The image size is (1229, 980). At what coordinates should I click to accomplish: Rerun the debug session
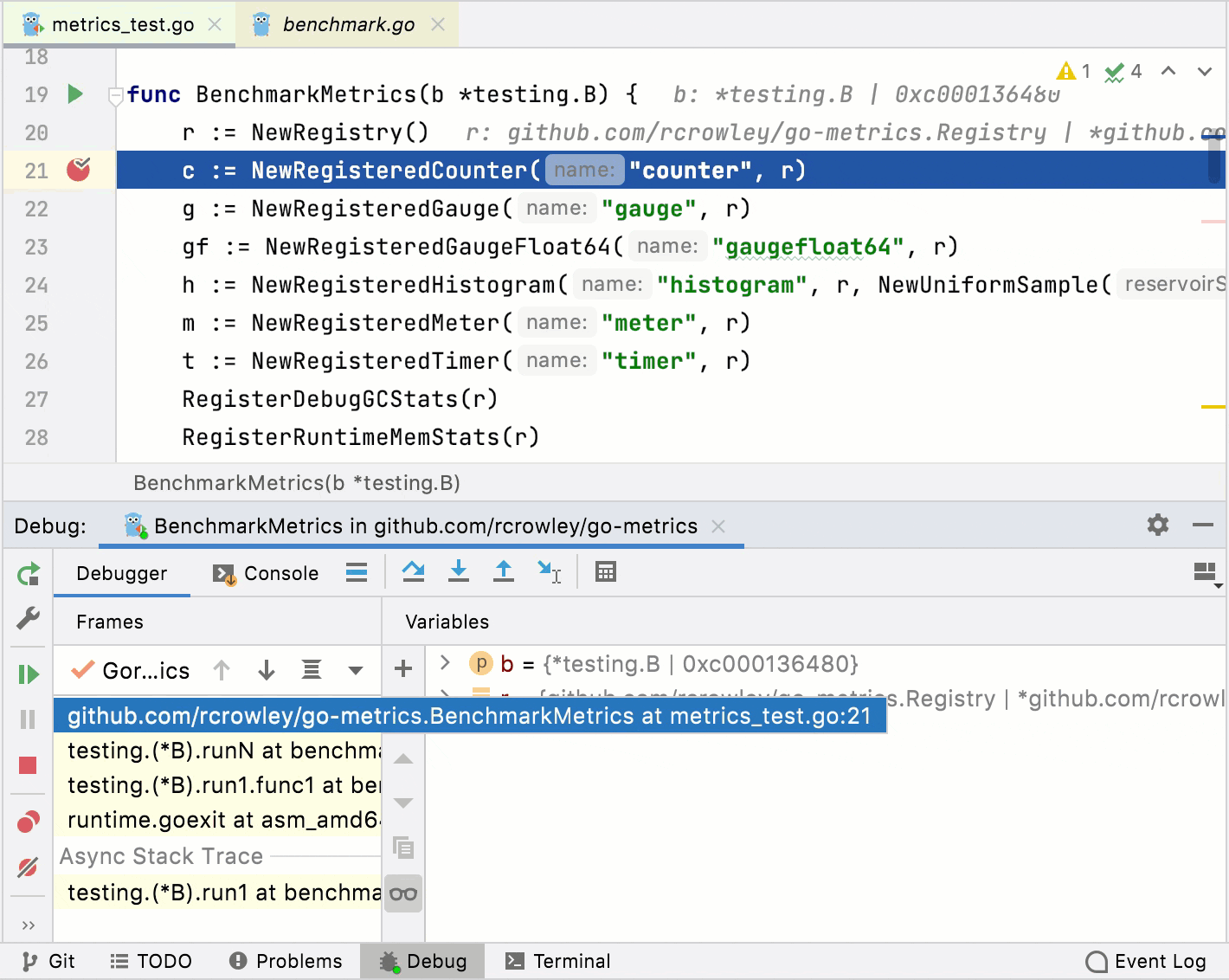pos(29,574)
